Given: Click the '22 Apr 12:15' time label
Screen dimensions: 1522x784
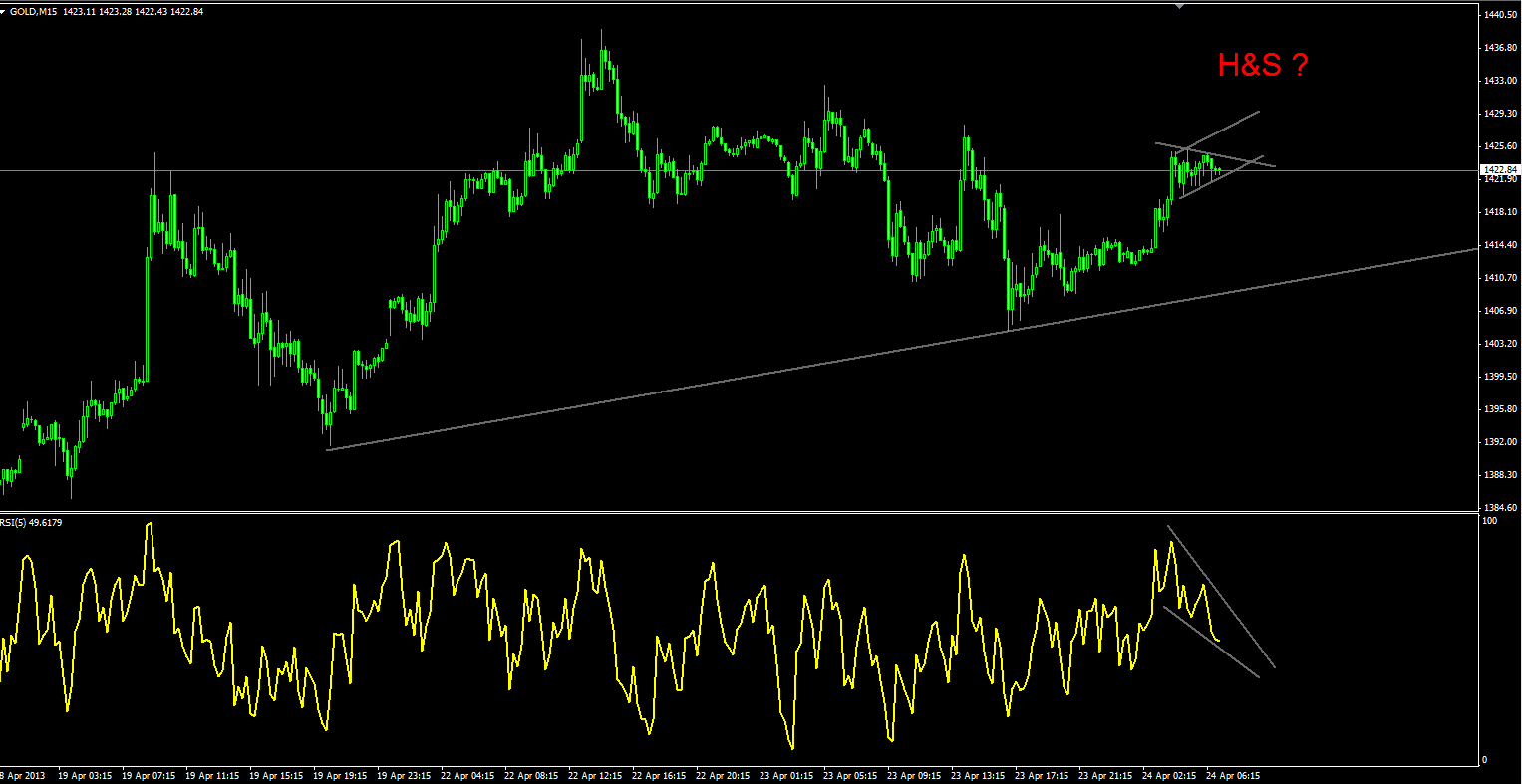Looking at the screenshot, I should click(596, 775).
